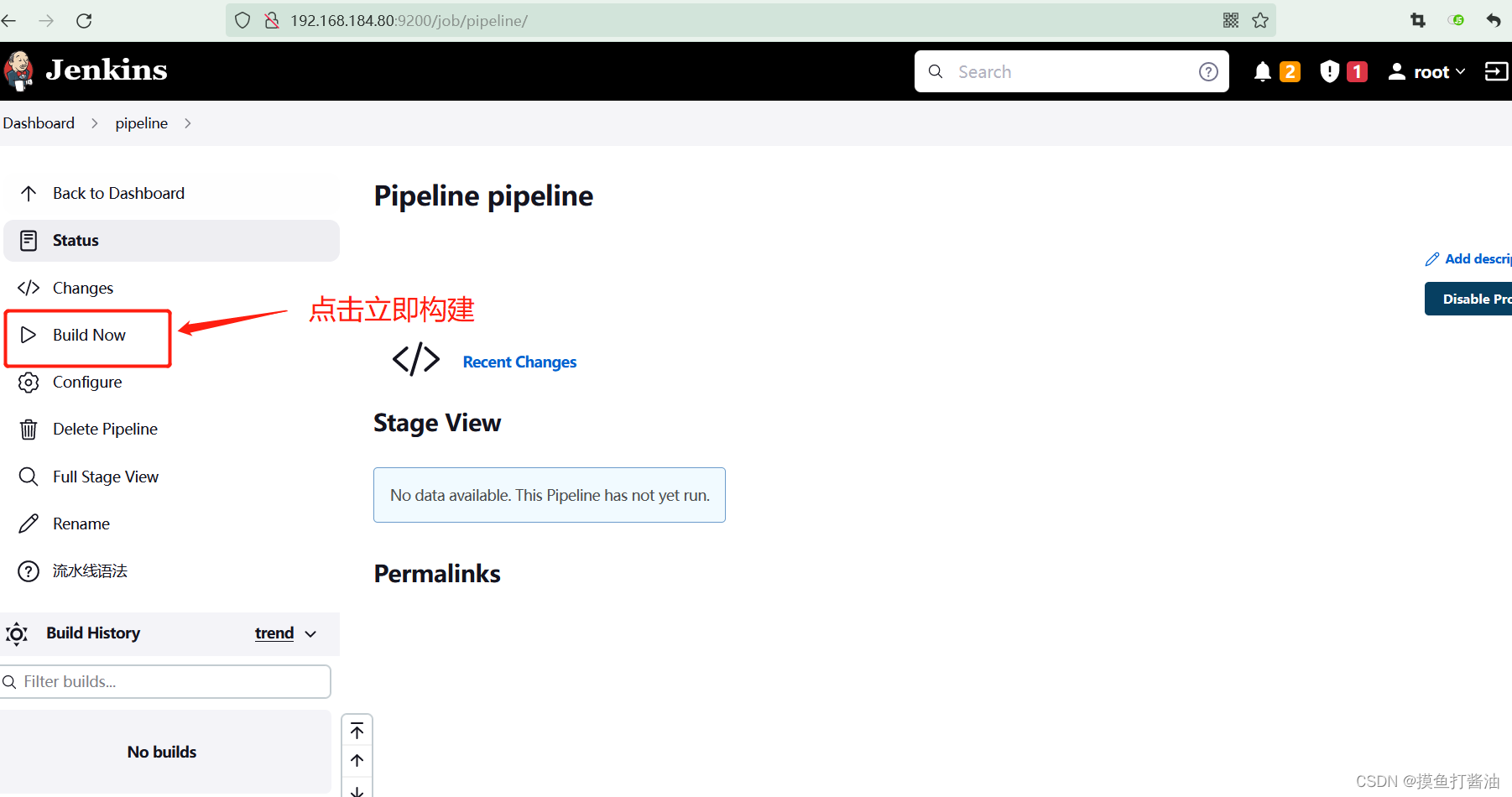Click the green browser extension icon

pos(1456,20)
